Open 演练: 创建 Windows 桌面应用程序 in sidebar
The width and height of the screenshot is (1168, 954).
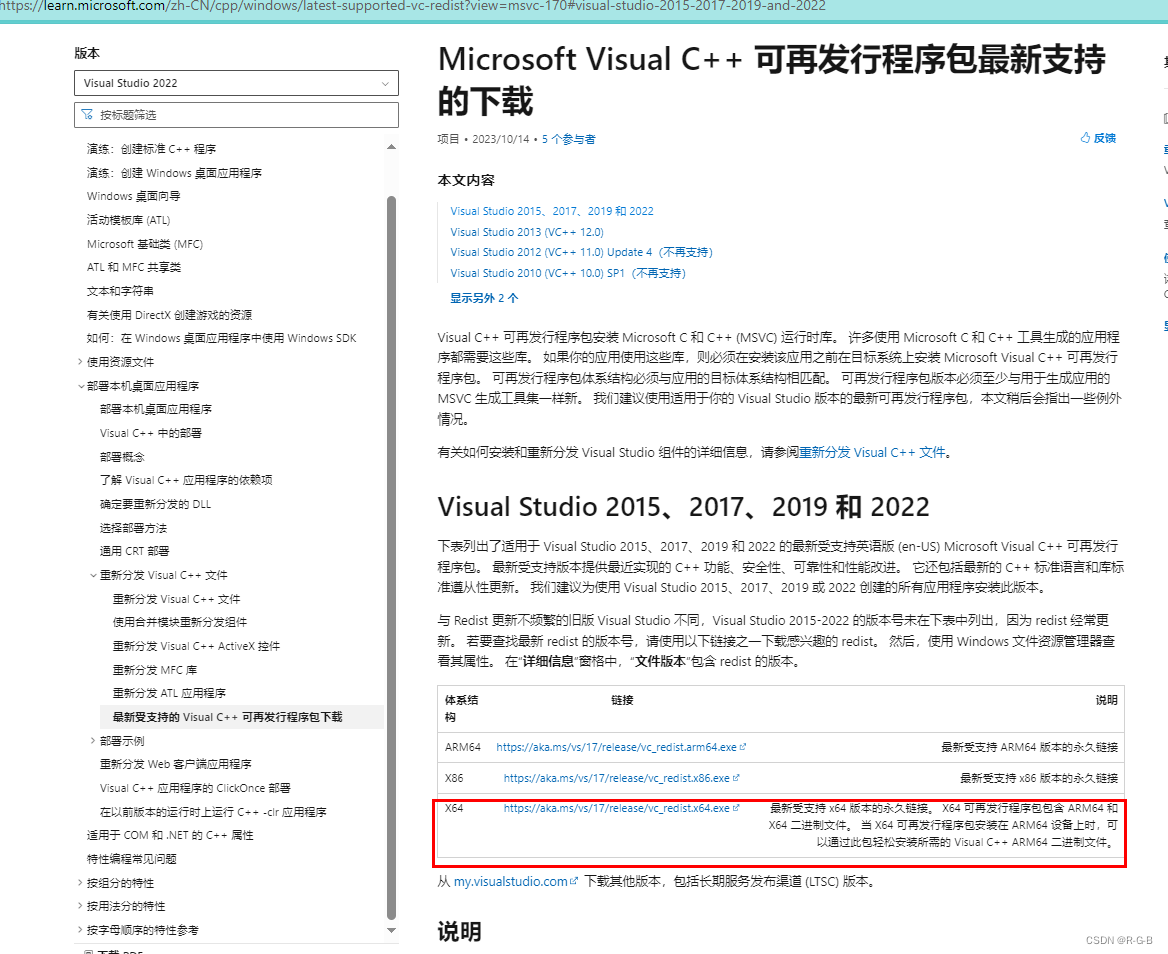174,173
